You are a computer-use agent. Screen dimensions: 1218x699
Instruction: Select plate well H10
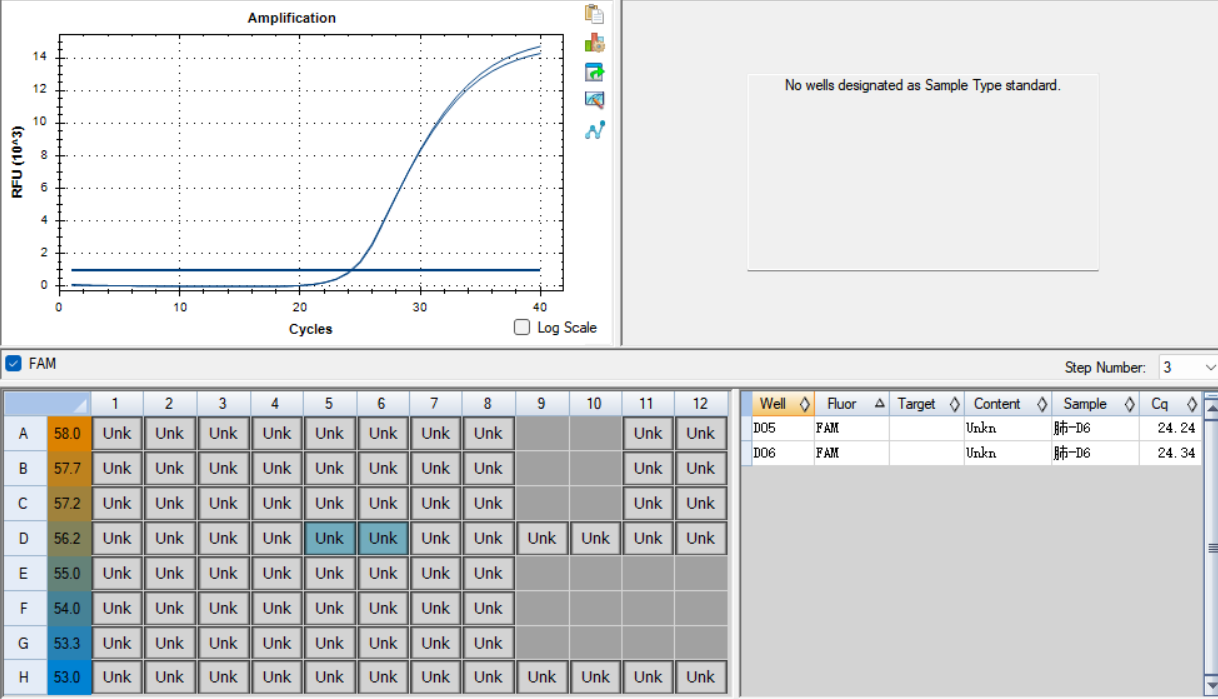[595, 677]
